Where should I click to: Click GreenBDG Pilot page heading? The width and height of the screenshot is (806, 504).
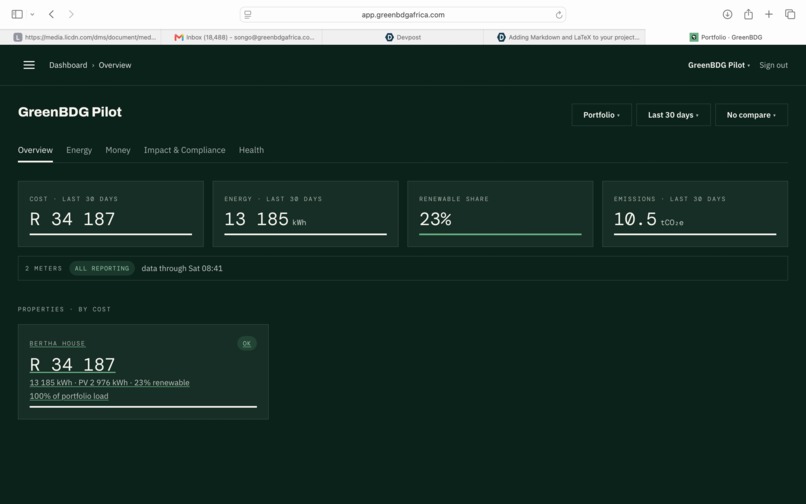click(x=69, y=112)
